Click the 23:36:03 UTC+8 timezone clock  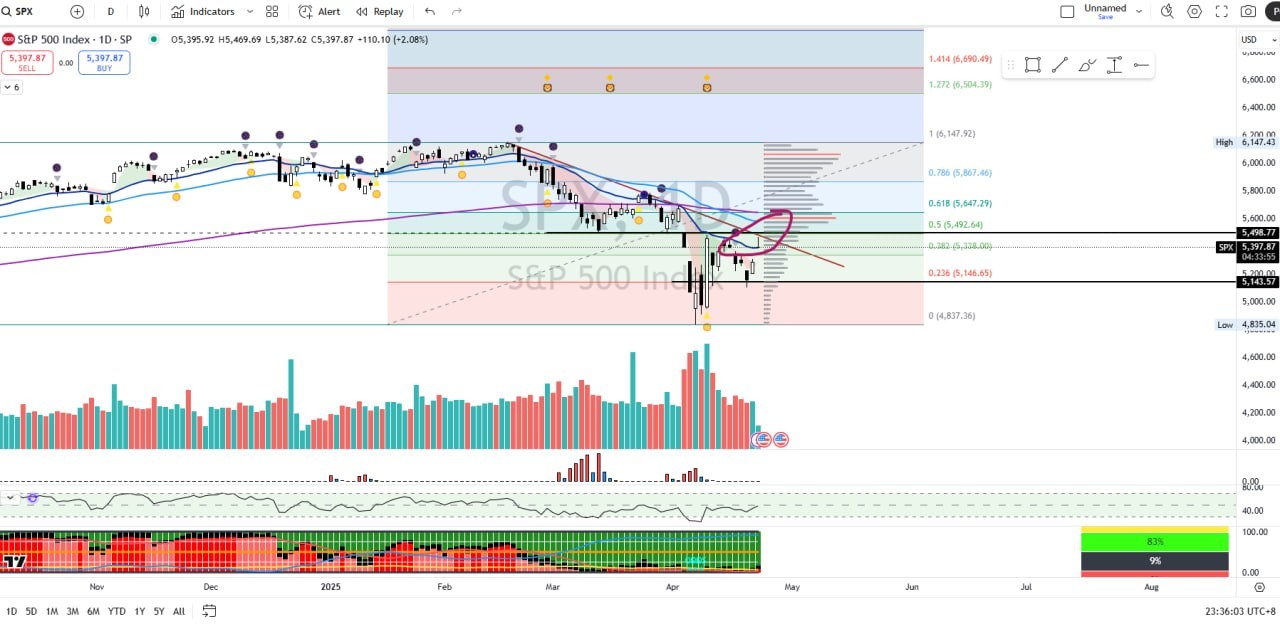coord(1240,611)
